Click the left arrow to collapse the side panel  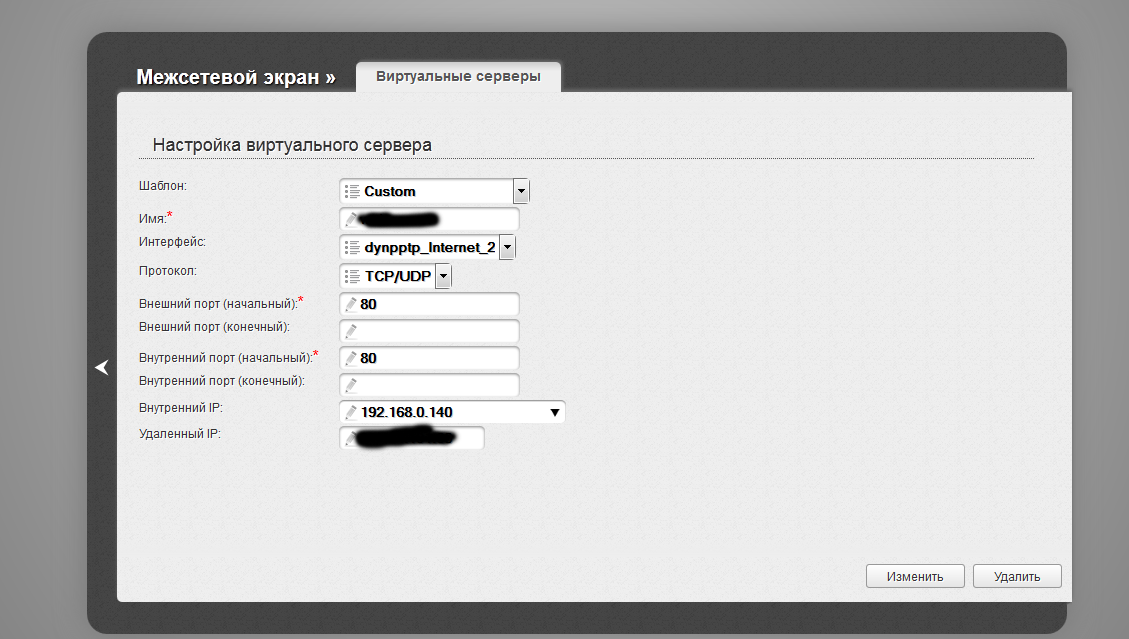tap(101, 368)
